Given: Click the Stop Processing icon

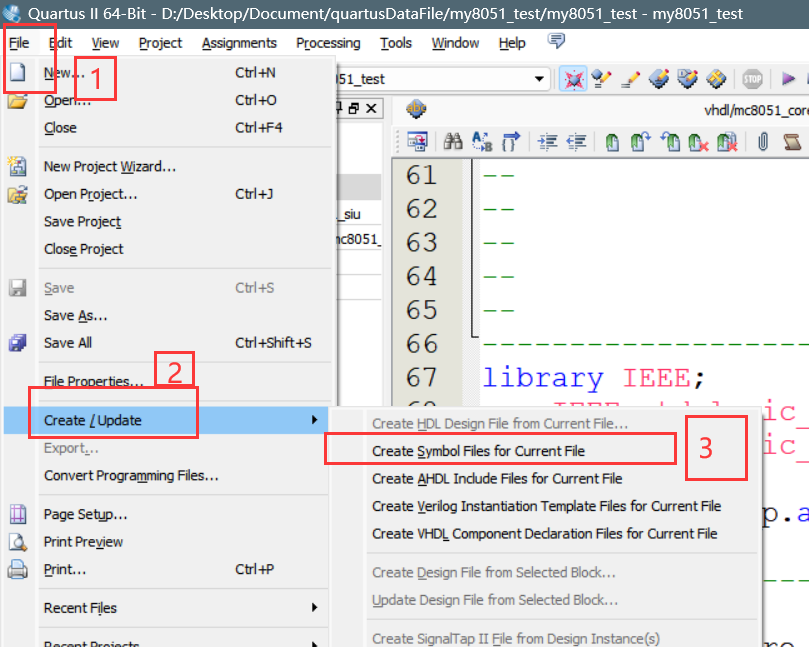Looking at the screenshot, I should (x=752, y=79).
